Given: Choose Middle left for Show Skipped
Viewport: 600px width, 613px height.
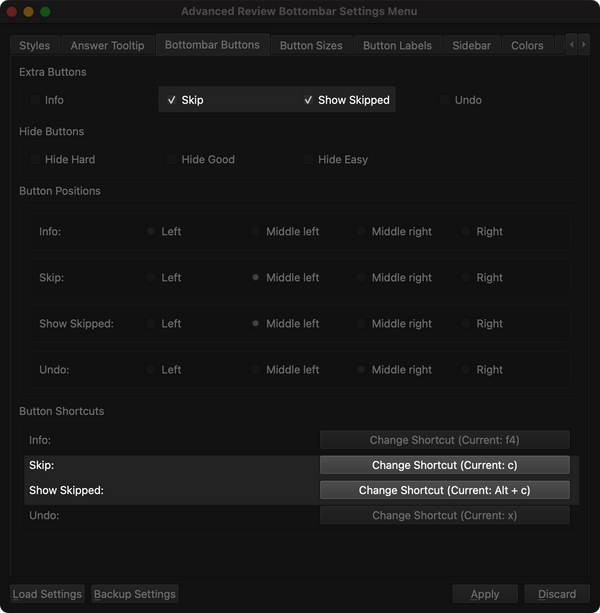Looking at the screenshot, I should (257, 324).
